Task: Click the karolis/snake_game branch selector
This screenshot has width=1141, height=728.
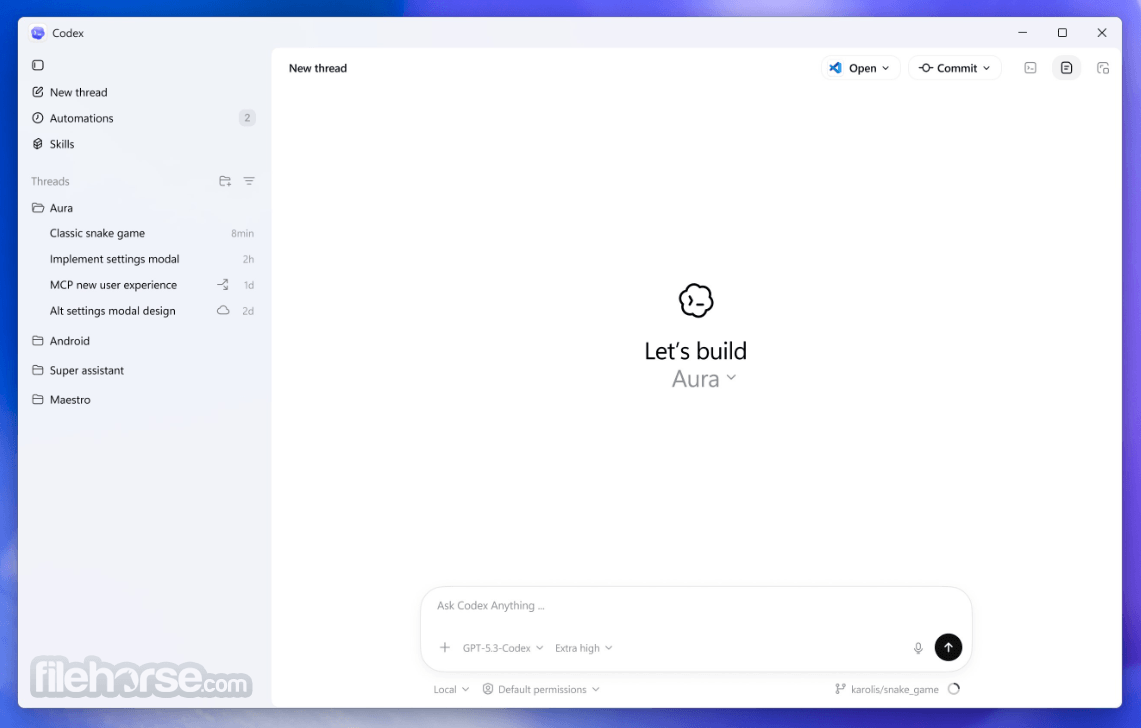Action: click(886, 689)
